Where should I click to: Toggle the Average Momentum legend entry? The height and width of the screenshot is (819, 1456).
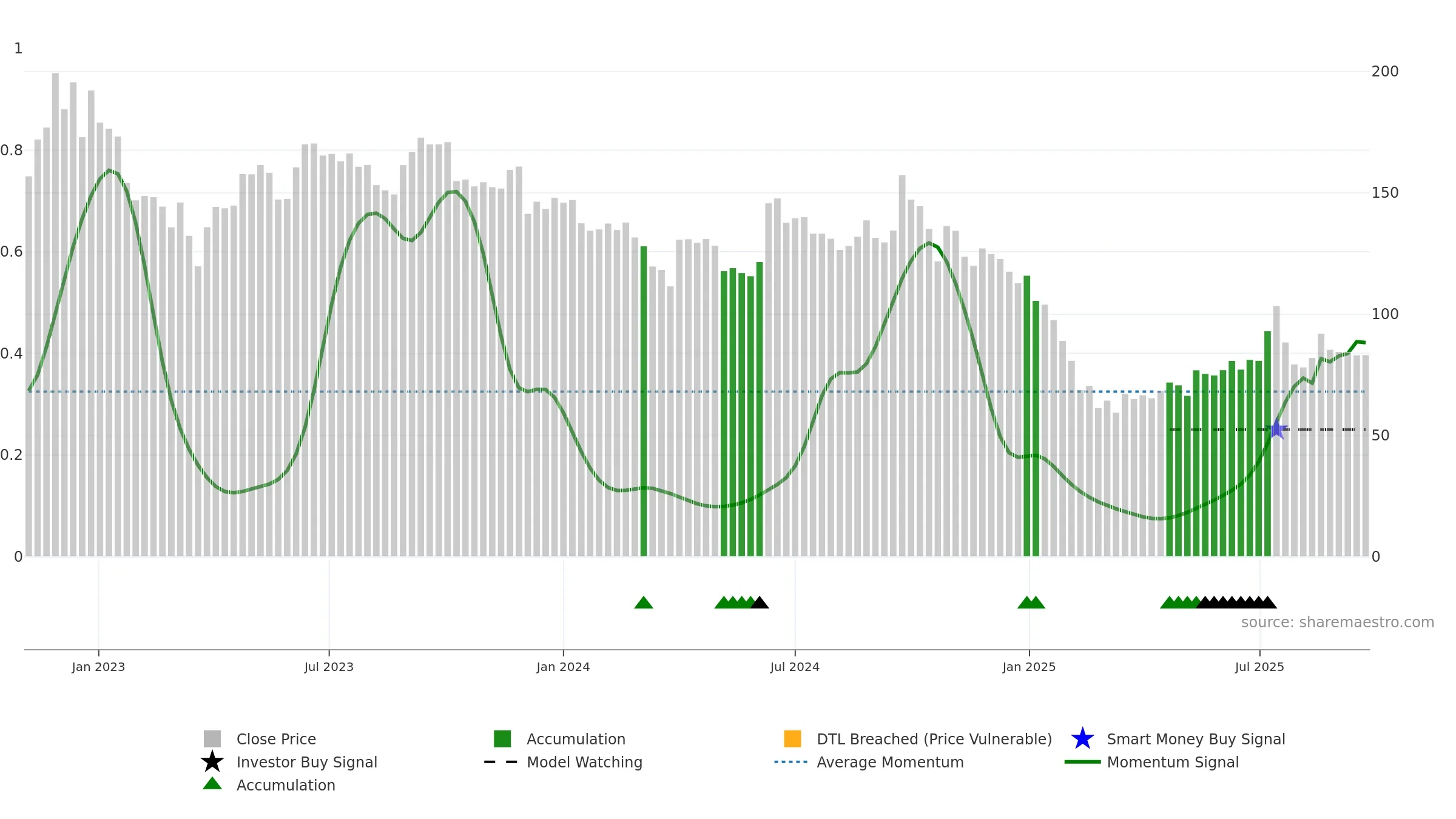pyautogui.click(x=869, y=762)
